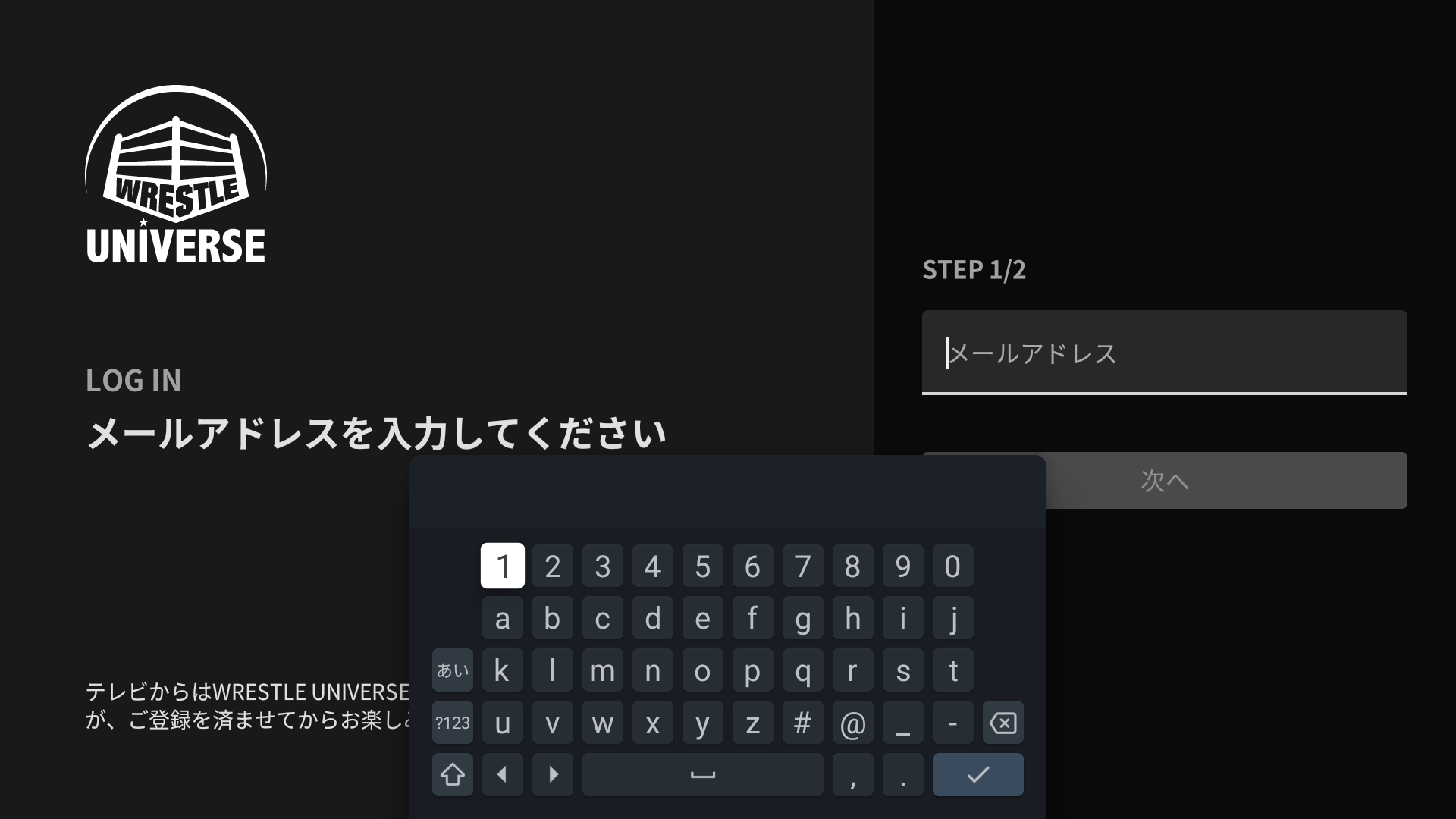Tap the underscore key
Image resolution: width=1456 pixels, height=819 pixels.
[x=902, y=723]
